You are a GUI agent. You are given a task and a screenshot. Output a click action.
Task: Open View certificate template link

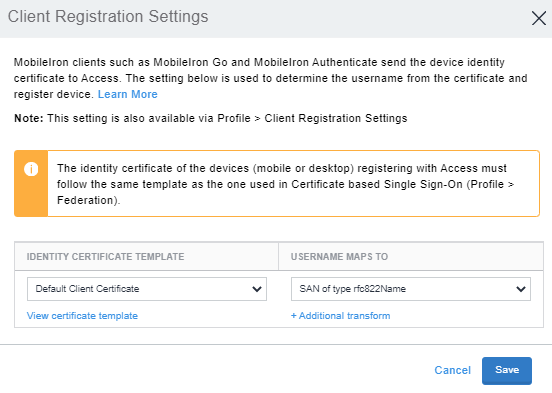[82, 316]
